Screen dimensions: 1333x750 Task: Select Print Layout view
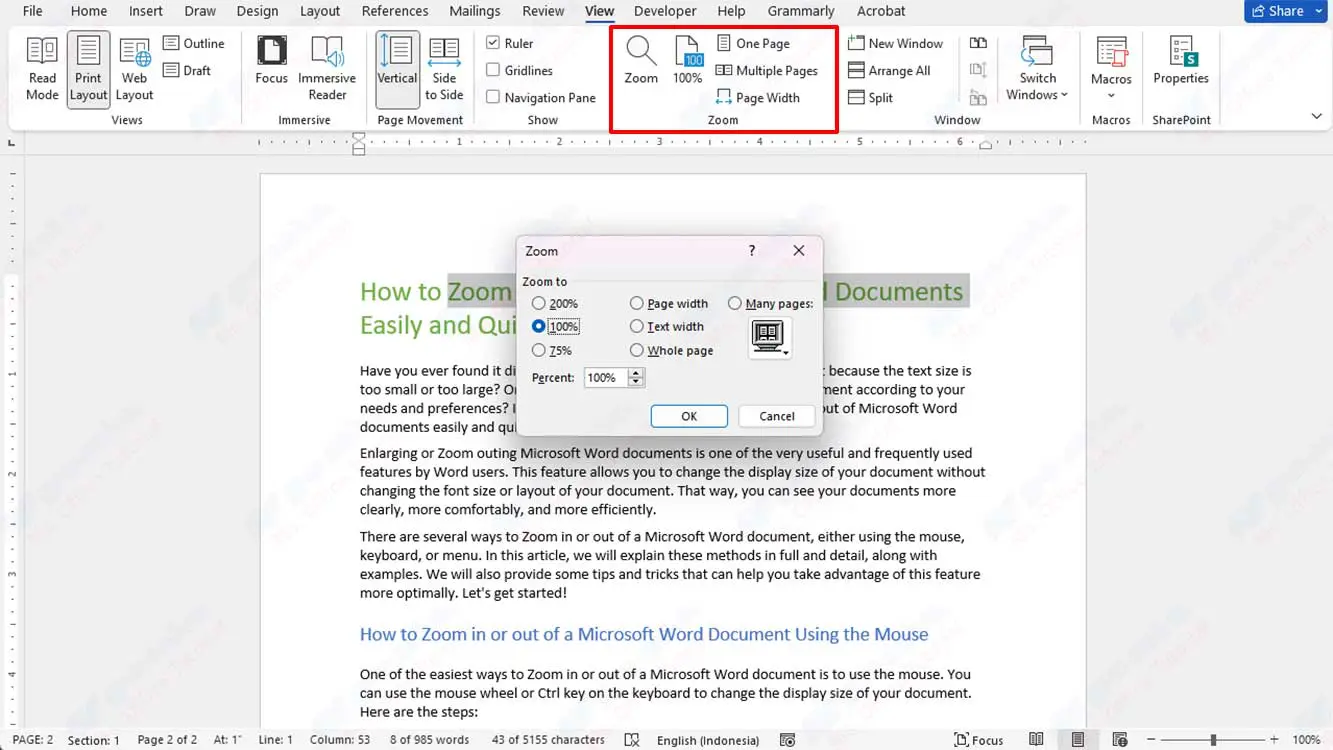point(88,68)
